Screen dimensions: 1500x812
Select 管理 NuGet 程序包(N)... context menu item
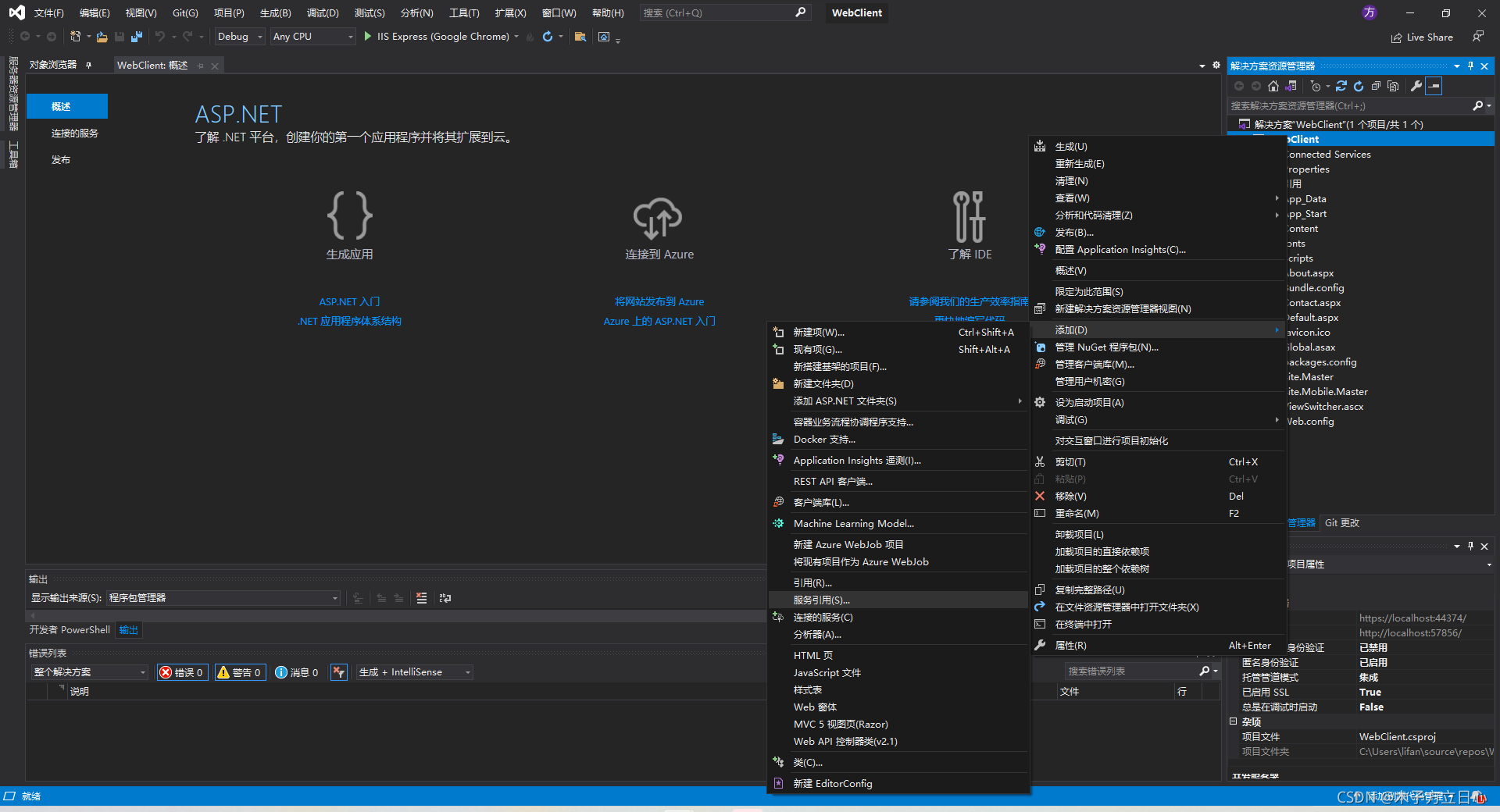(x=1159, y=347)
